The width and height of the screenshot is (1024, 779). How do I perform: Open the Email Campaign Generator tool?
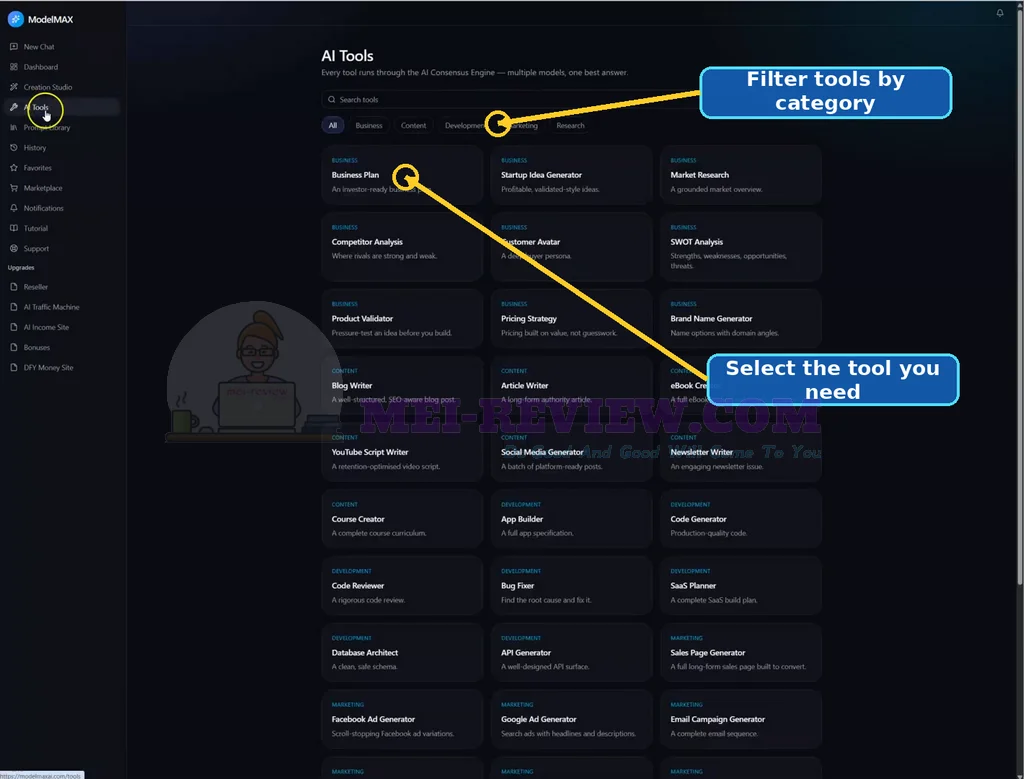[x=741, y=719]
